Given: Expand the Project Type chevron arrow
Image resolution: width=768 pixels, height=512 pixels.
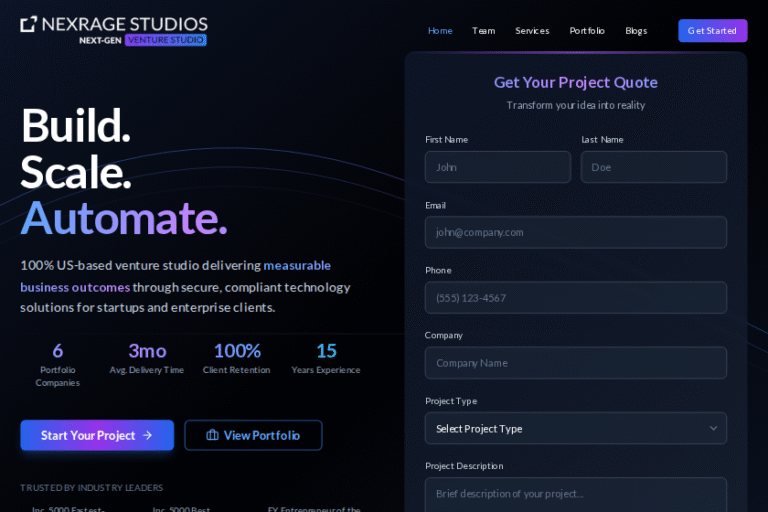Looking at the screenshot, I should coord(713,428).
